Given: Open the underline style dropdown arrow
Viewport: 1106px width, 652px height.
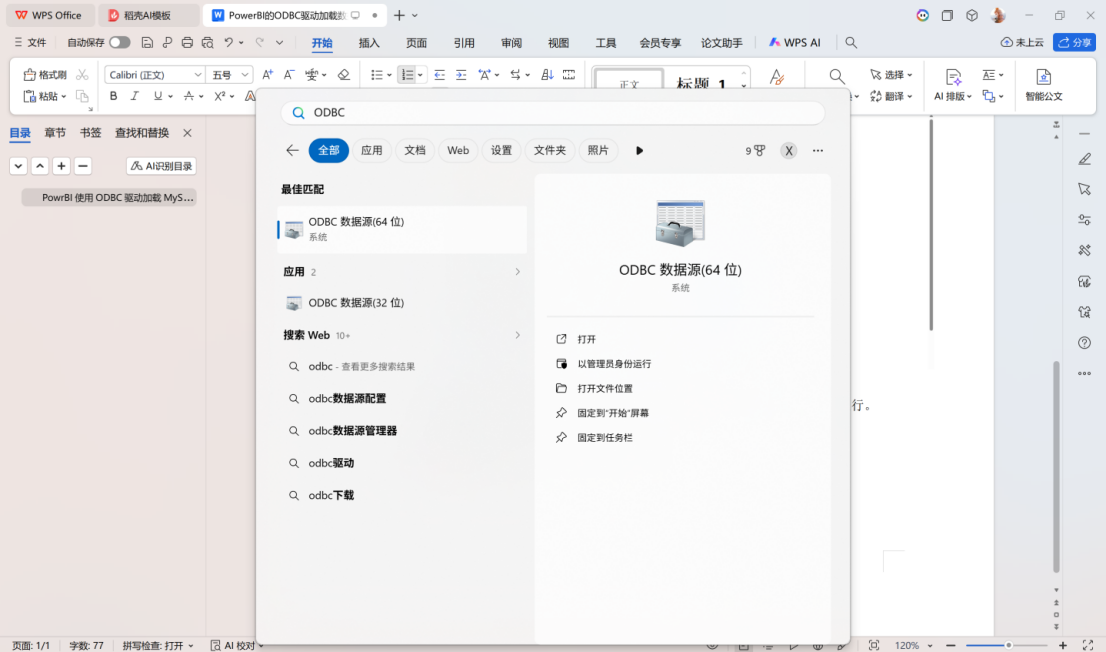Looking at the screenshot, I should (171, 97).
